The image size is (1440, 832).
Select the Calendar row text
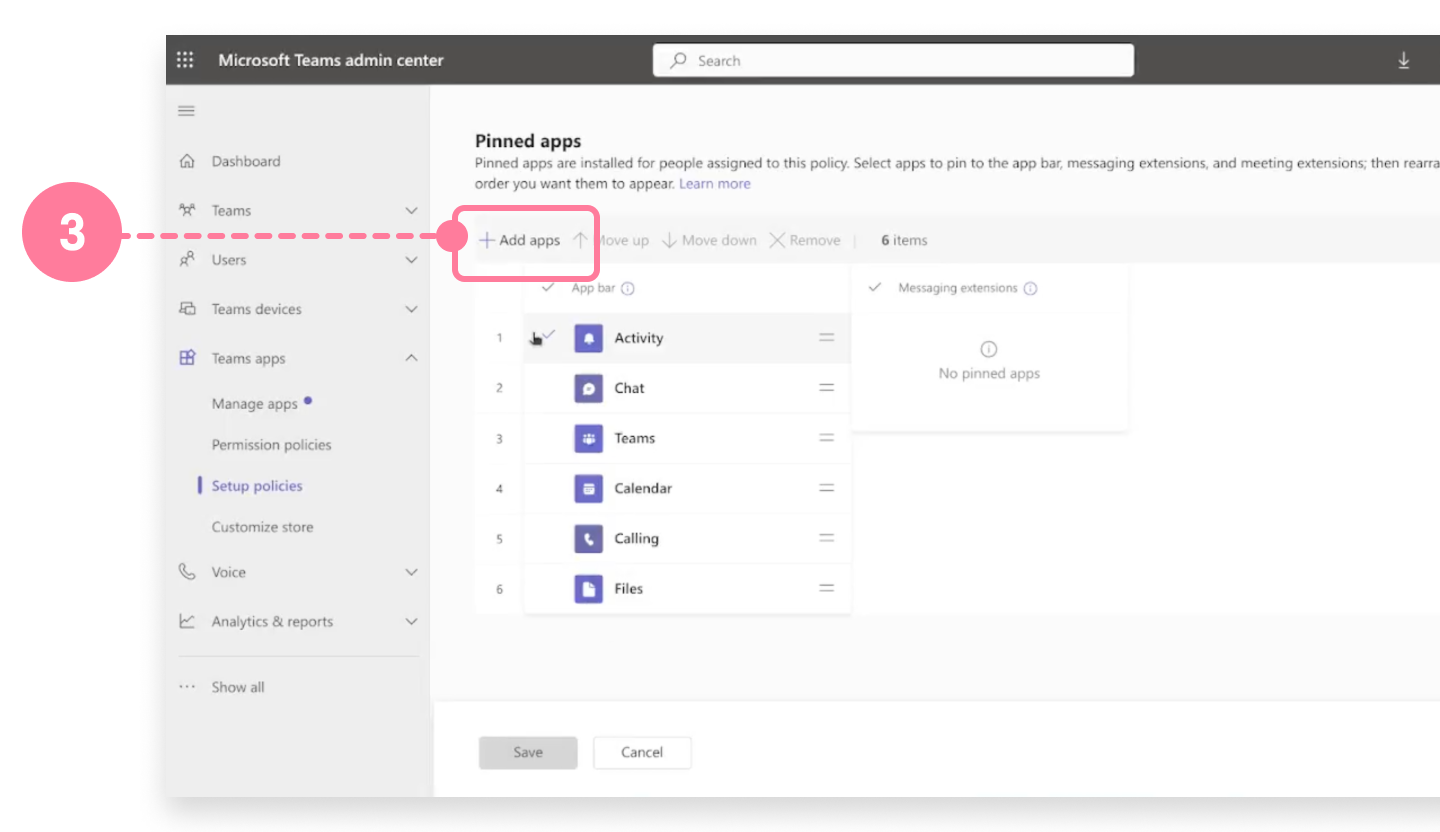pyautogui.click(x=643, y=488)
